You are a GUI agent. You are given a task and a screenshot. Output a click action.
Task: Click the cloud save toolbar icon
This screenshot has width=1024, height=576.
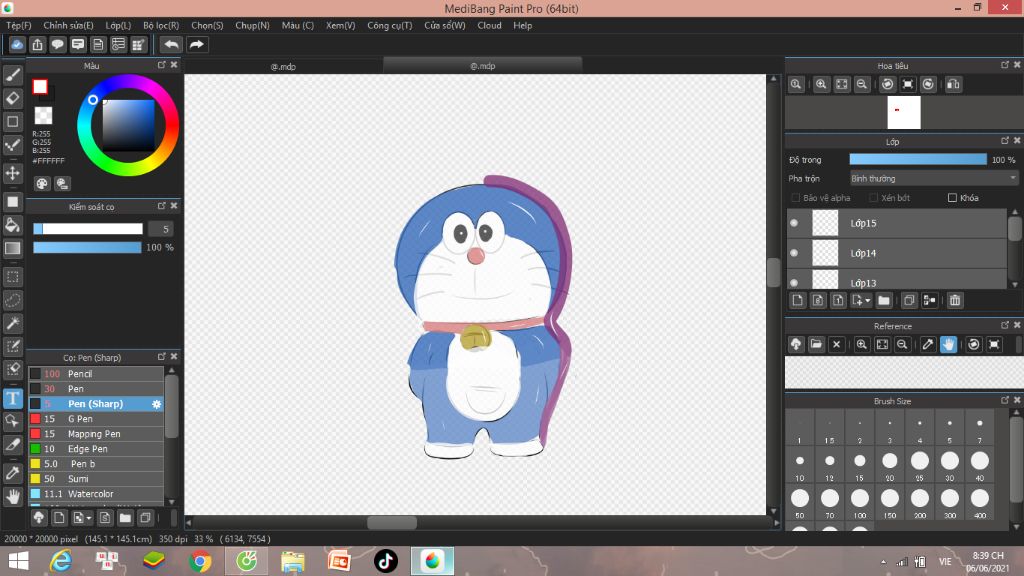pos(17,44)
